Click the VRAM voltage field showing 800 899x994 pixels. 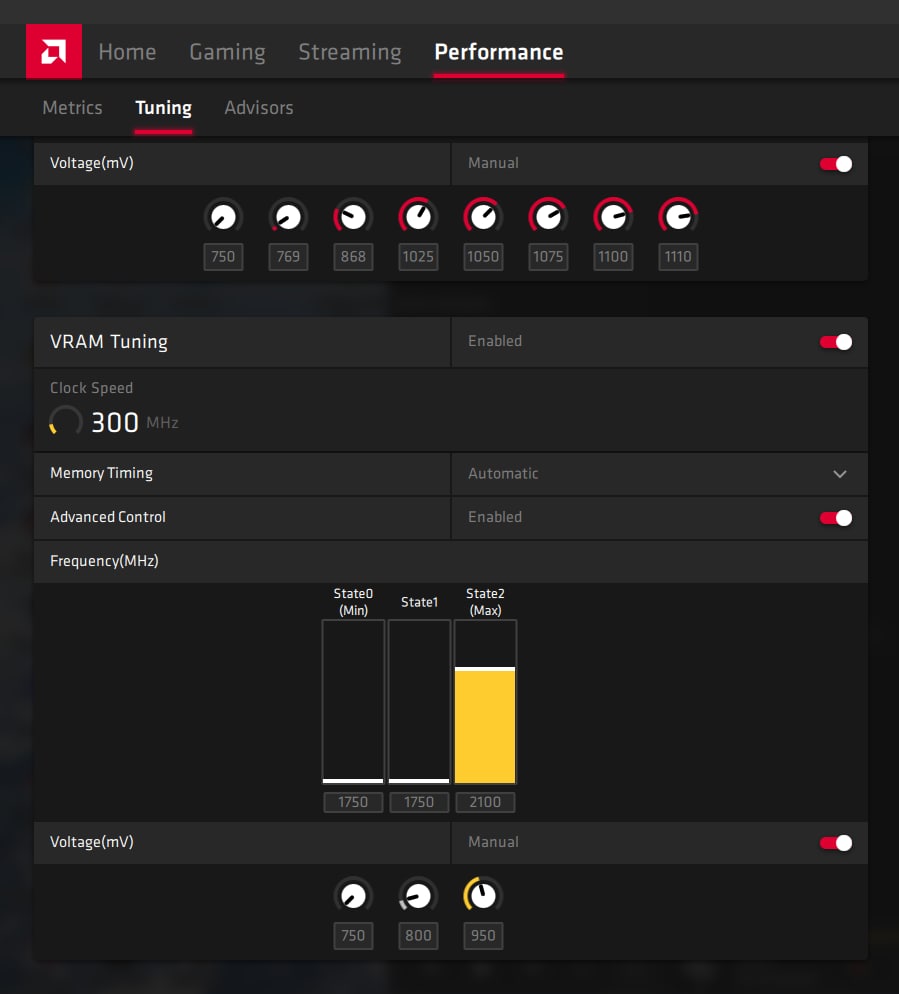(x=418, y=936)
